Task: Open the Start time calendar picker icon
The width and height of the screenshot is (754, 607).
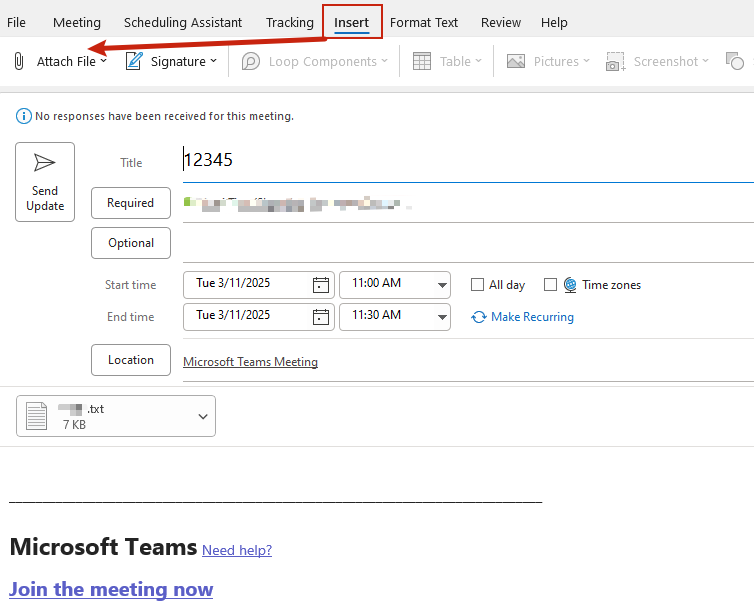Action: pyautogui.click(x=321, y=285)
